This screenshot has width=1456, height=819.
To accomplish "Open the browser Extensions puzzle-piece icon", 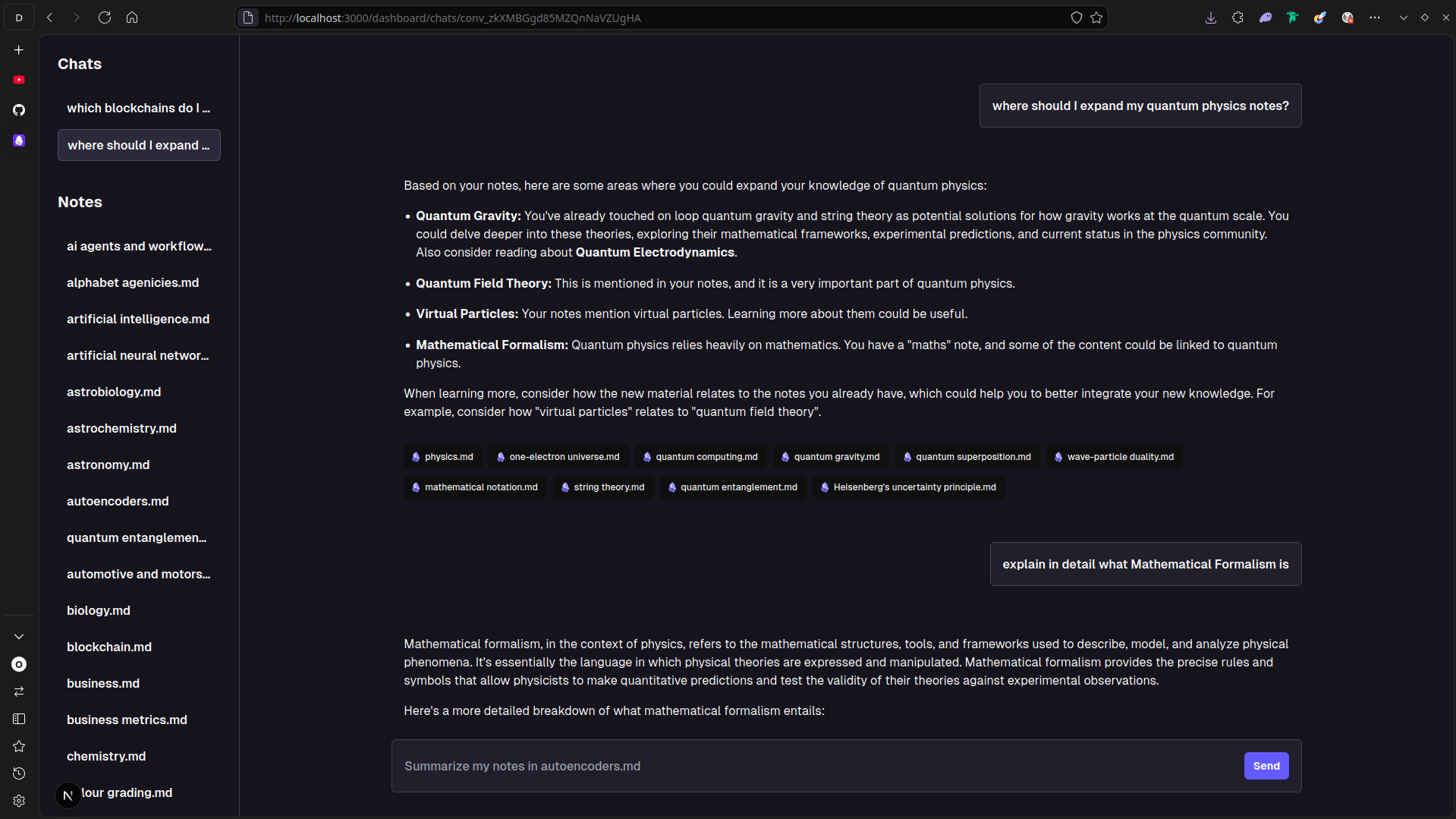I will pyautogui.click(x=1237, y=17).
